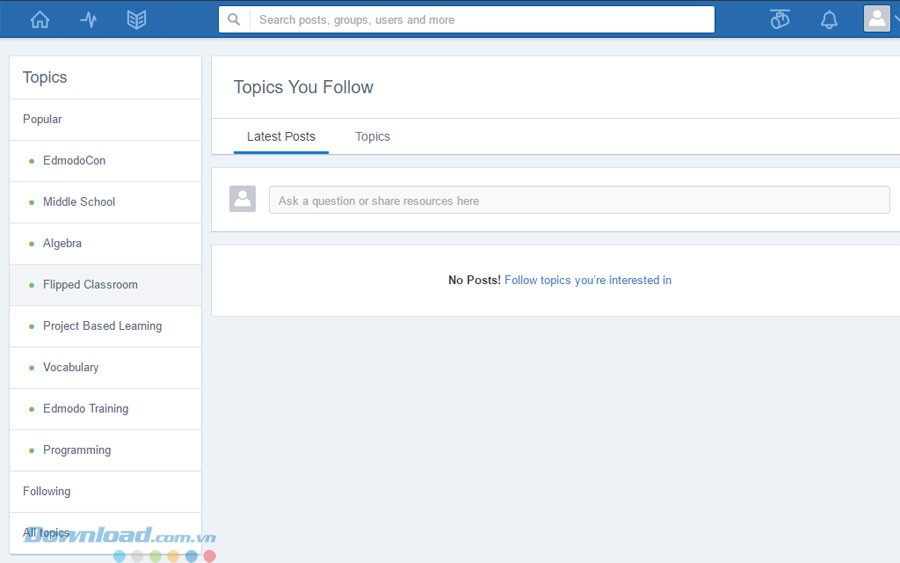Choose the Flipped Classroom topic

click(90, 285)
